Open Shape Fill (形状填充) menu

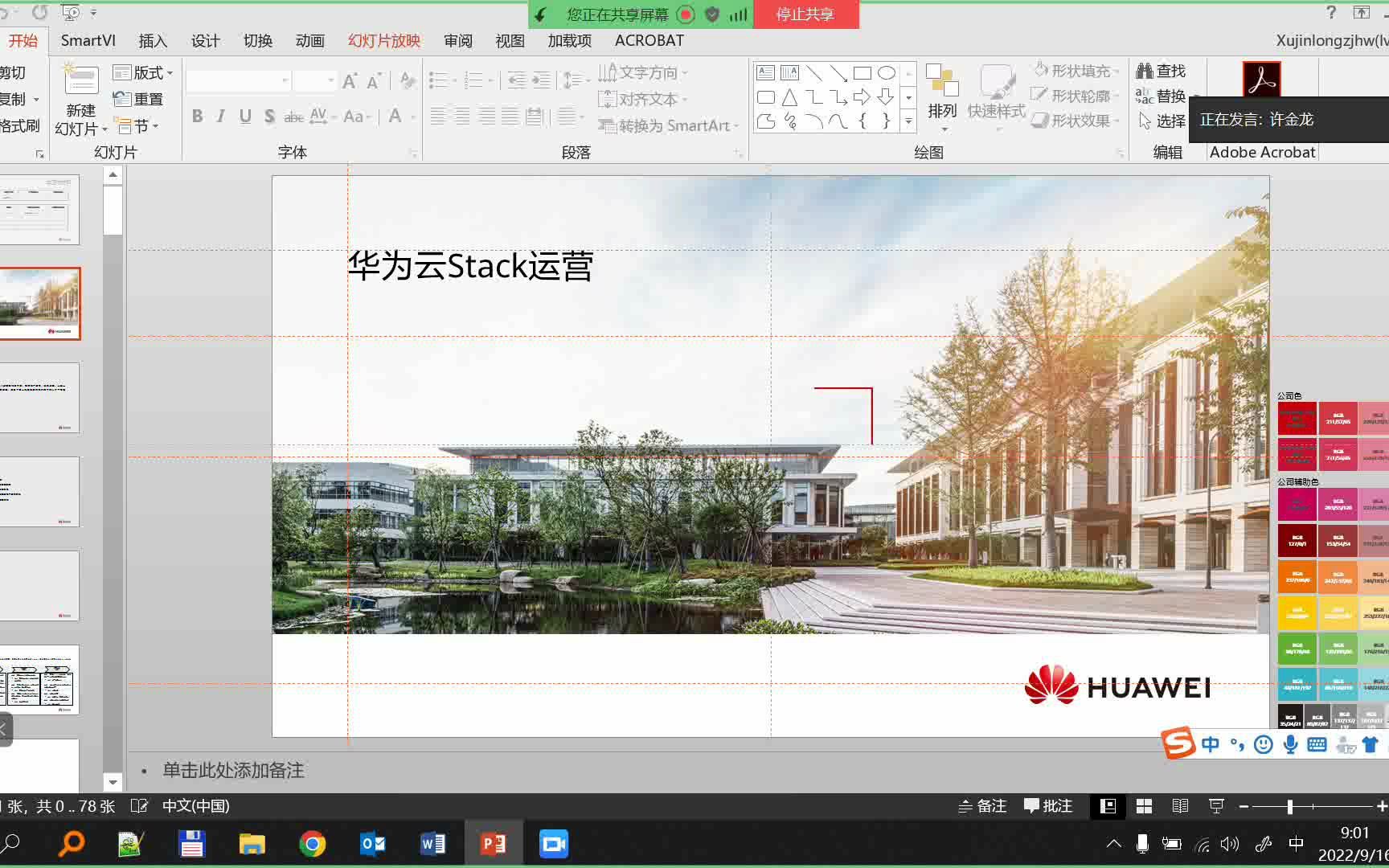point(1076,71)
